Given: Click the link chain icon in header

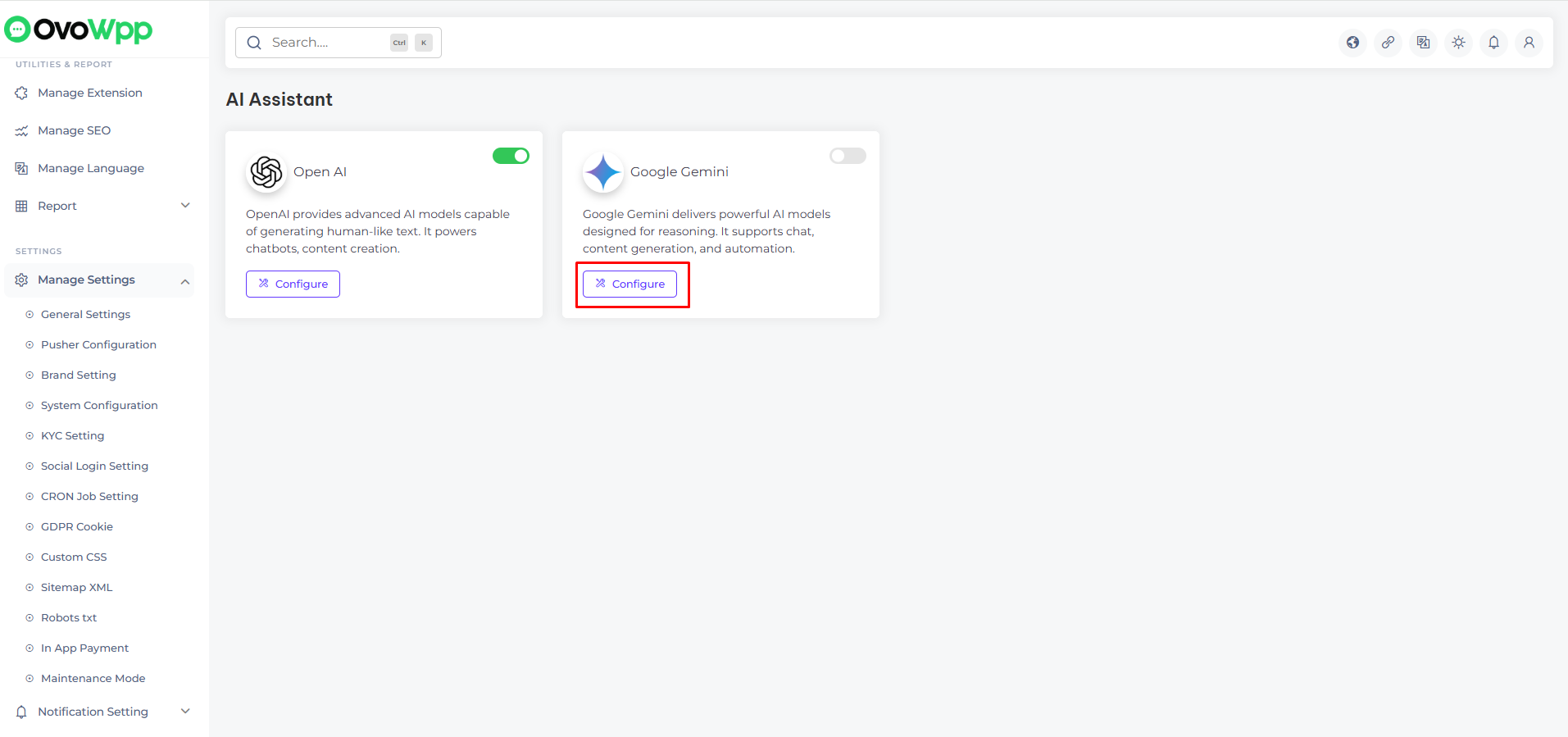Looking at the screenshot, I should pyautogui.click(x=1388, y=43).
